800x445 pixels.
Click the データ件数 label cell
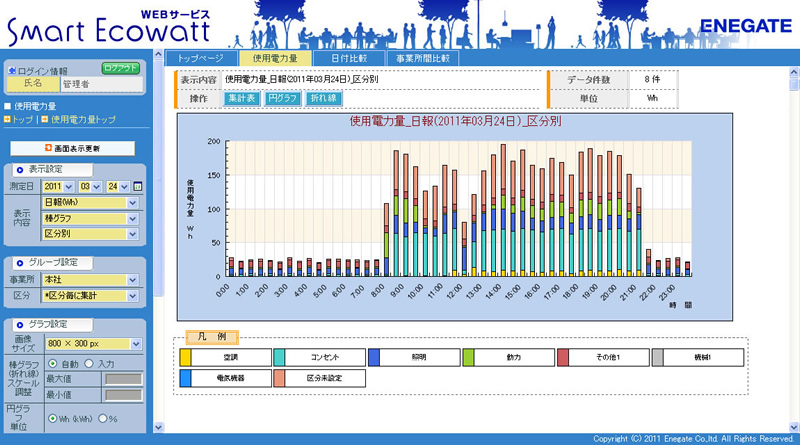[589, 80]
